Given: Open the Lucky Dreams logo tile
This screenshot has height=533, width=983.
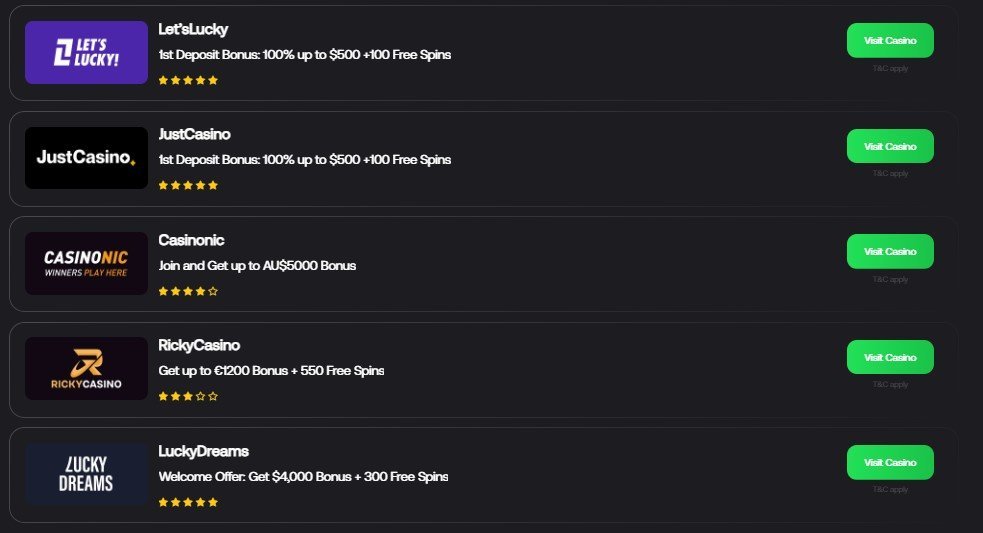Looking at the screenshot, I should coord(87,474).
